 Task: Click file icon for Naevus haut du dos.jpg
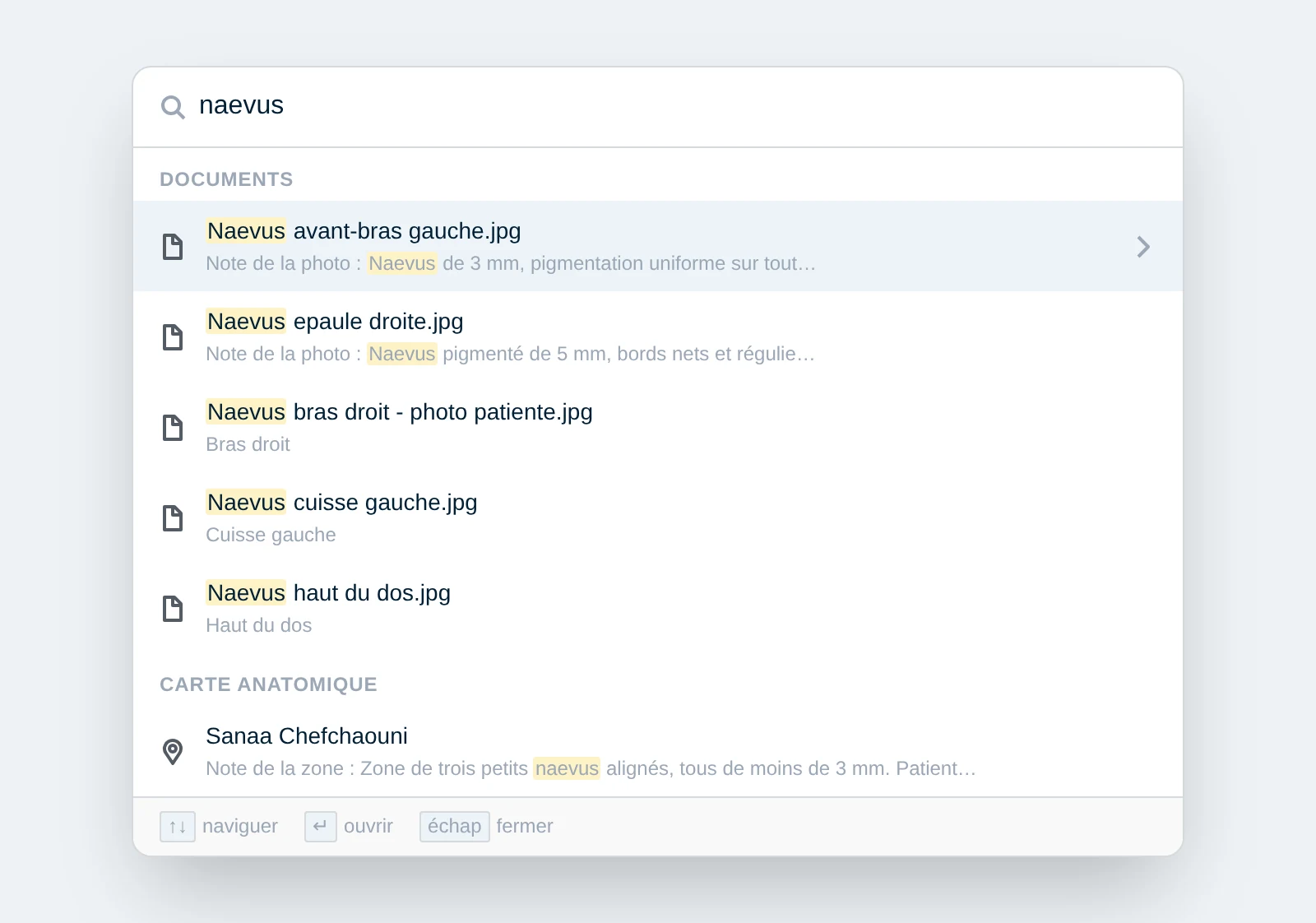click(x=173, y=609)
